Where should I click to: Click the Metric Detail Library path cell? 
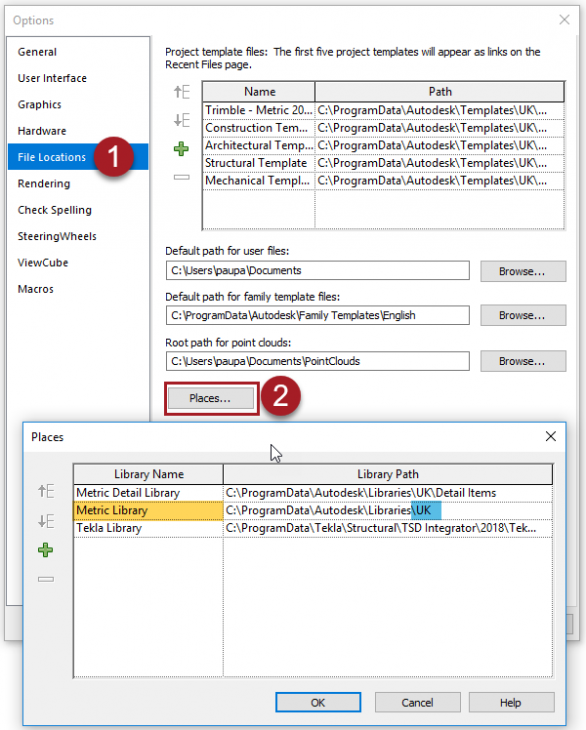[x=388, y=493]
